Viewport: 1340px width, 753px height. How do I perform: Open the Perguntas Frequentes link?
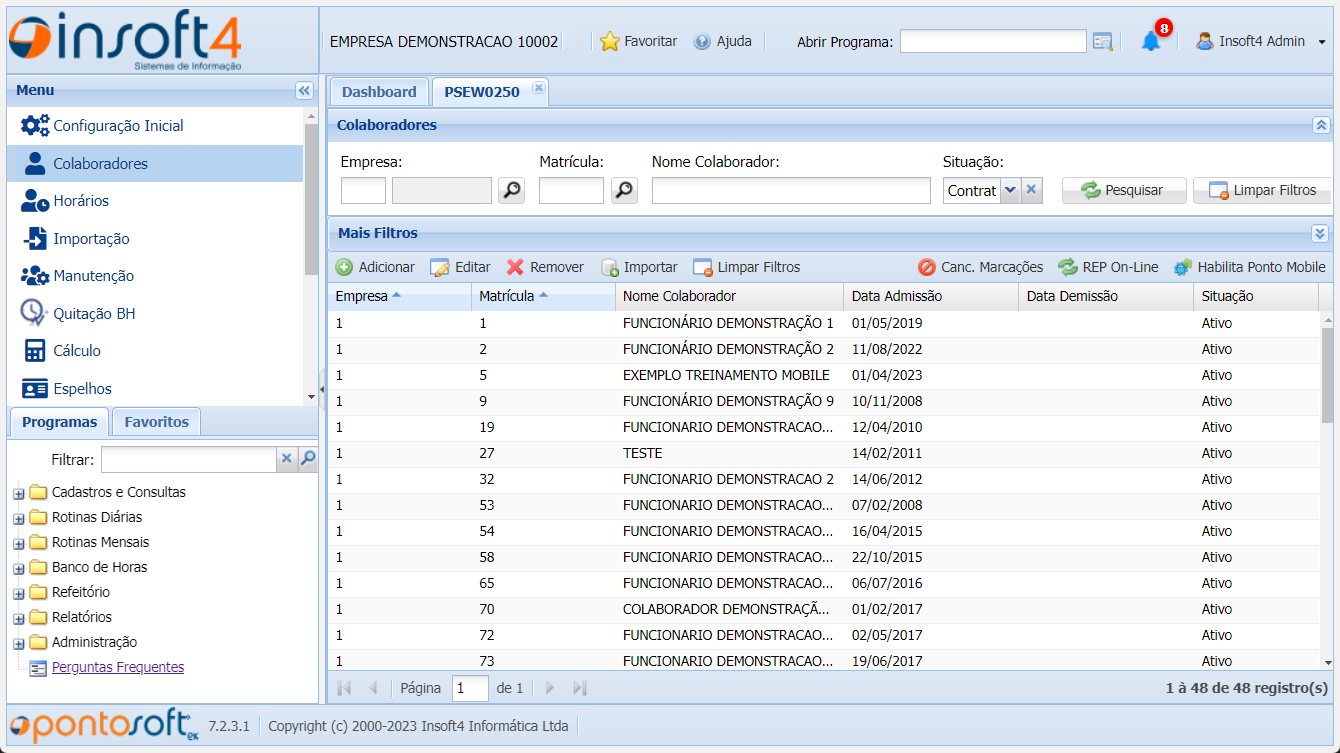click(x=118, y=667)
